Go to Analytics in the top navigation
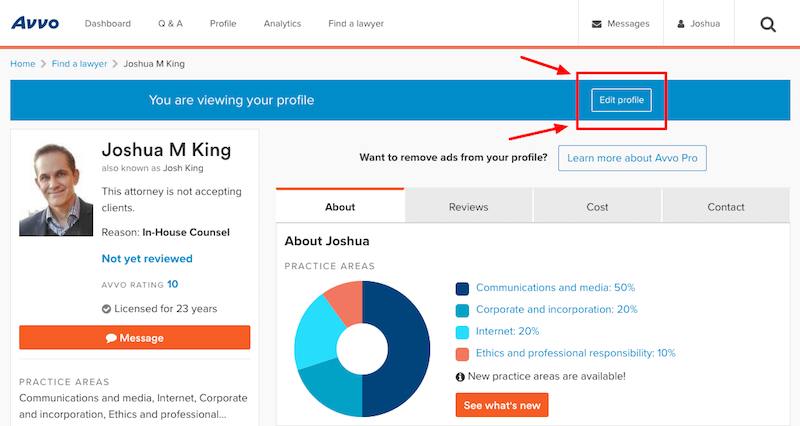800x426 pixels. tap(282, 23)
